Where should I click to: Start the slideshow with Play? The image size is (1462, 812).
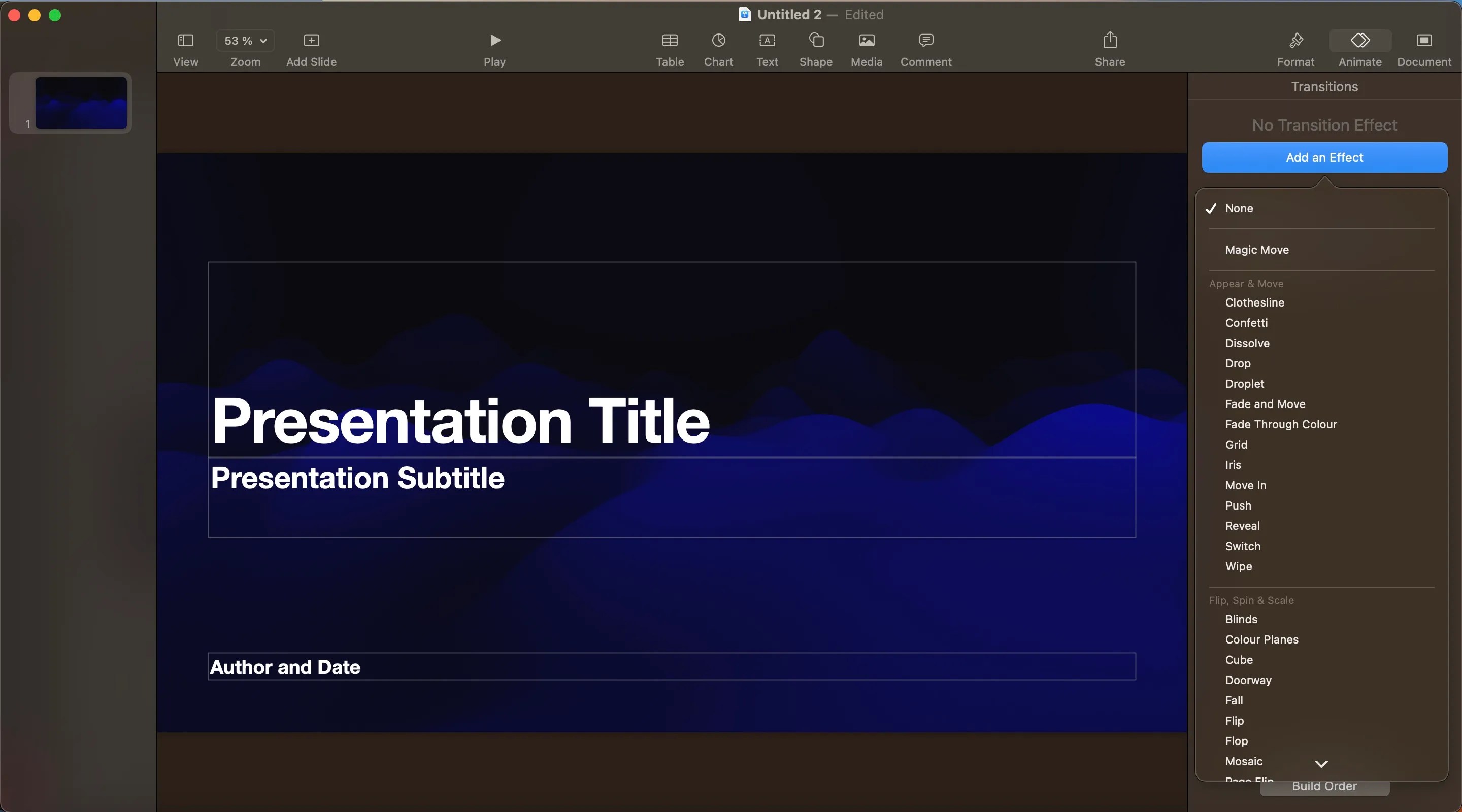pos(494,41)
